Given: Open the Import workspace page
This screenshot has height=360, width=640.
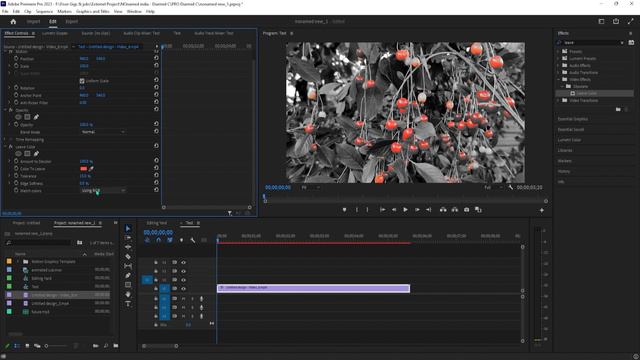Looking at the screenshot, I should tap(33, 21).
